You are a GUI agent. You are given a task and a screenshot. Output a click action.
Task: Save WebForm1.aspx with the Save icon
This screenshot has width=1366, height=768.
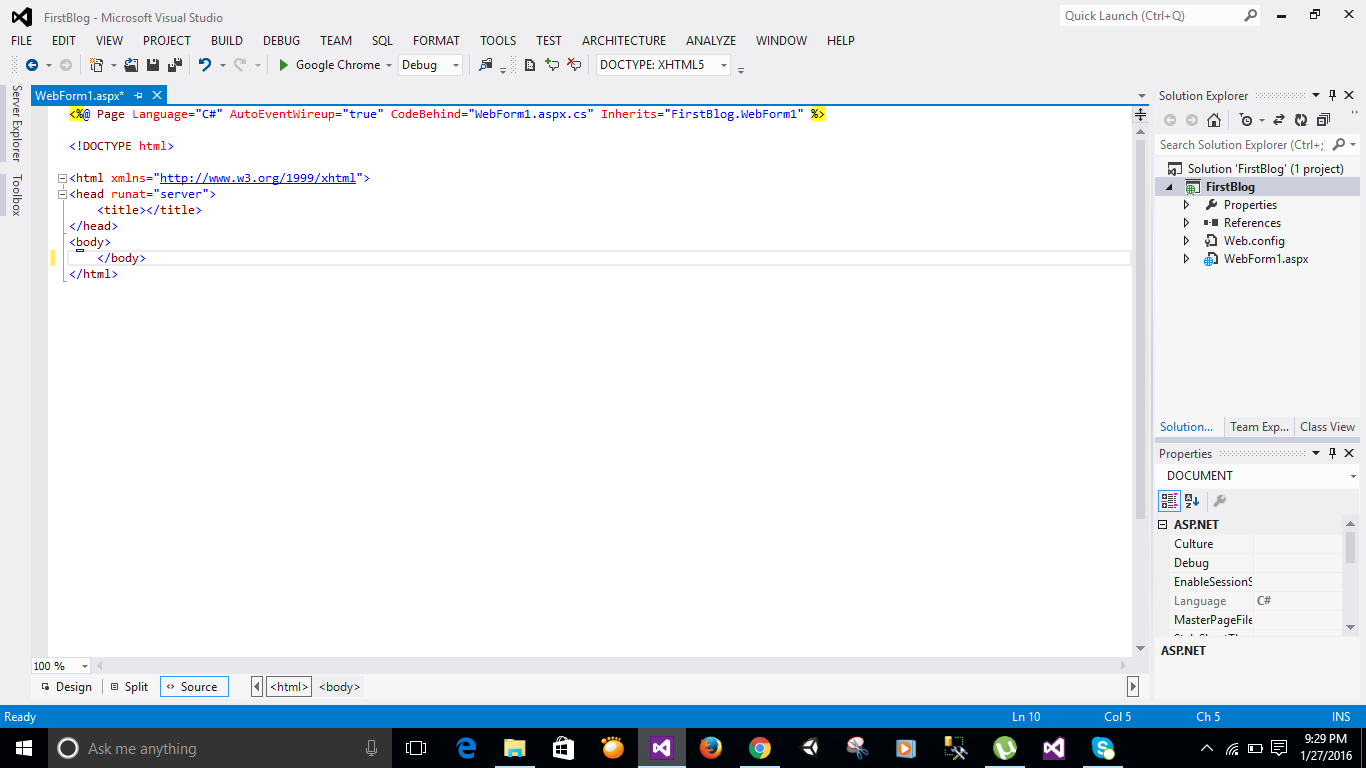153,65
